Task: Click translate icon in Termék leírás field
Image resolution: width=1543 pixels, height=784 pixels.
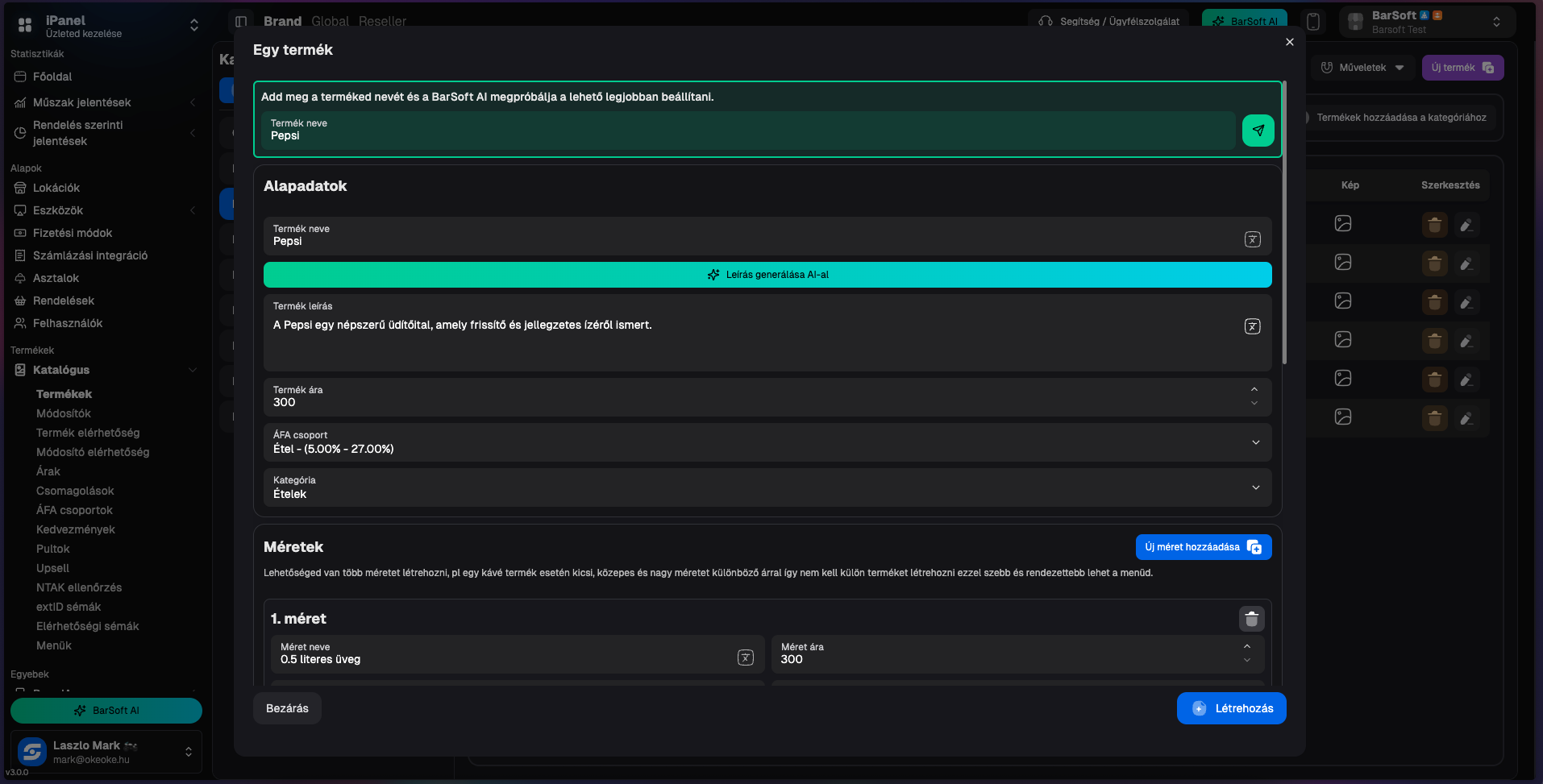Action: pos(1252,326)
